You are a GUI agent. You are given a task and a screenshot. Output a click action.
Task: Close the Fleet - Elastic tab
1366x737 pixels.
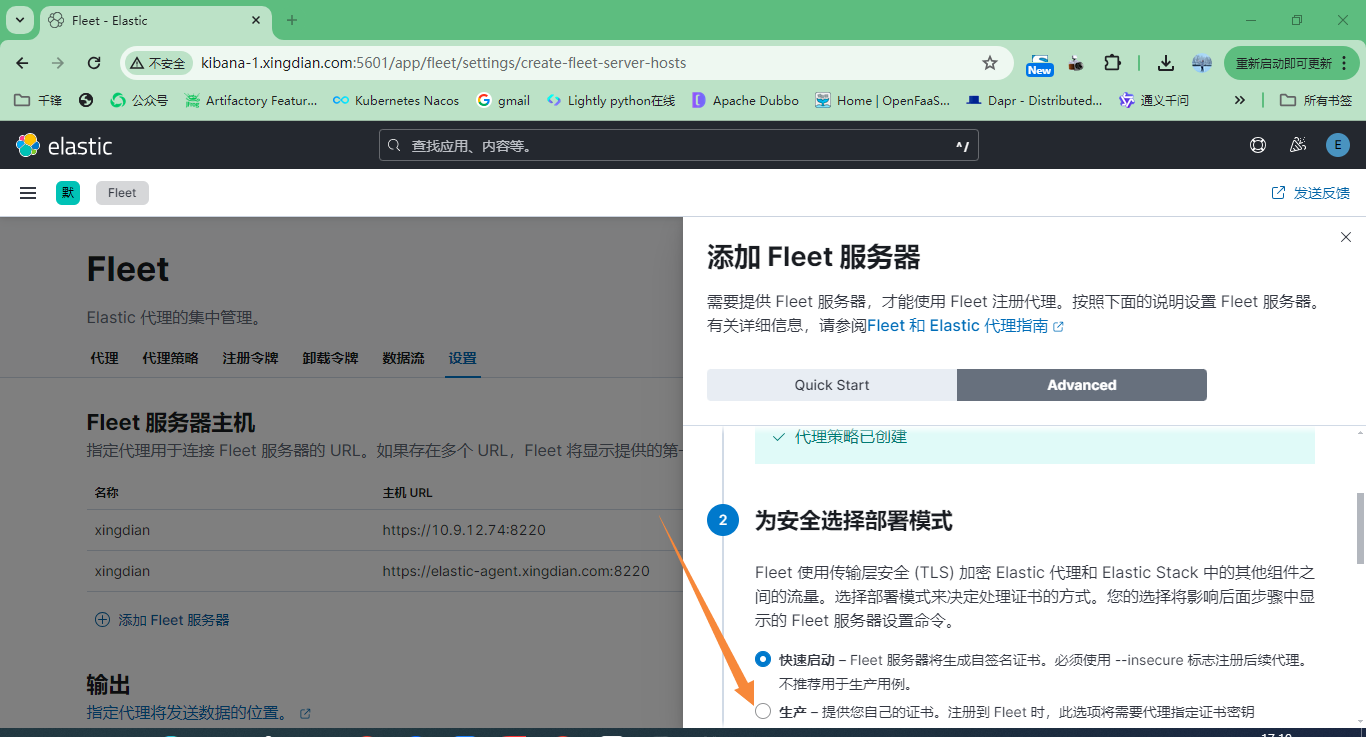(256, 20)
